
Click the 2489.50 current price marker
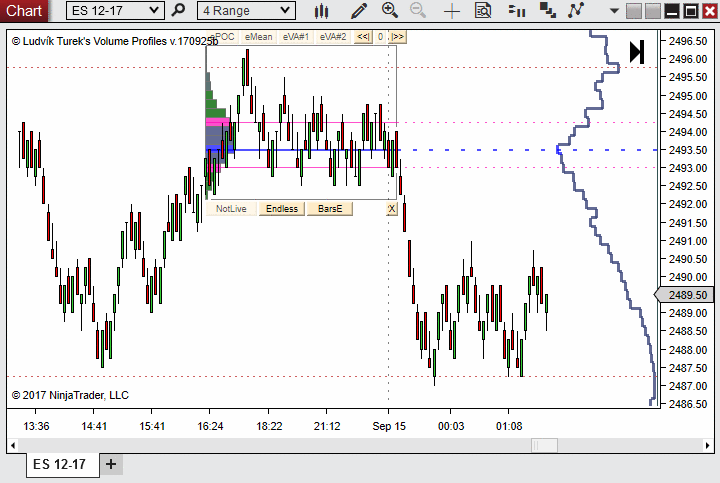684,295
